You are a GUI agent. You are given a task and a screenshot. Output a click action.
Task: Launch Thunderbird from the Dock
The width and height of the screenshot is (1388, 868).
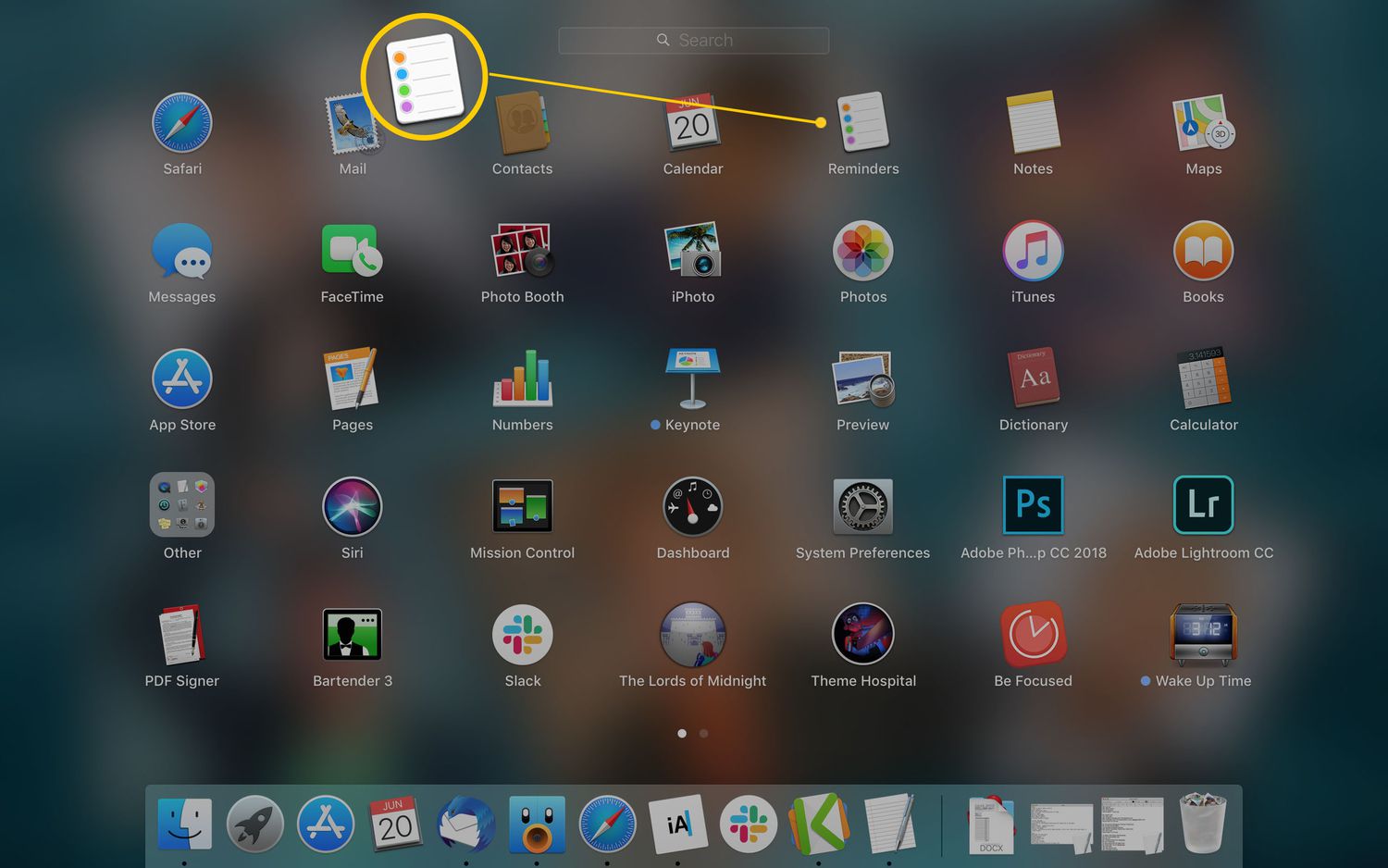pyautogui.click(x=466, y=824)
